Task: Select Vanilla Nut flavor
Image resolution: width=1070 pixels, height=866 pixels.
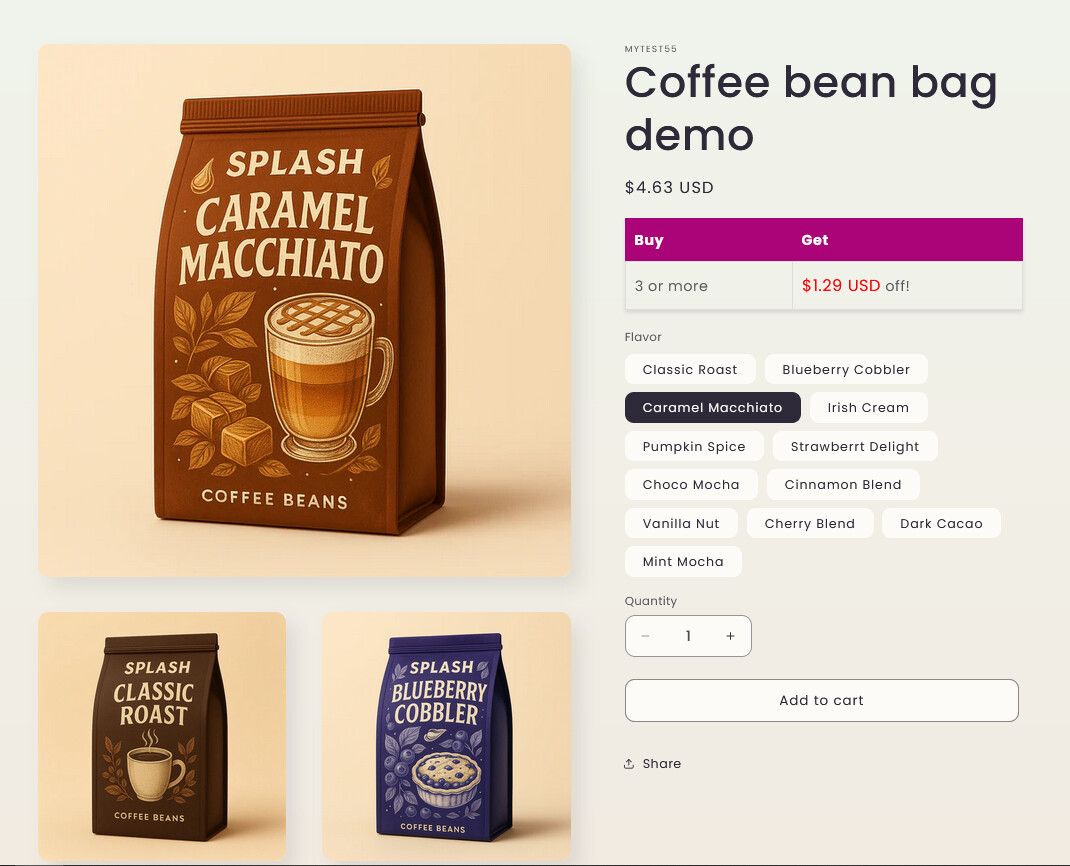Action: [681, 523]
